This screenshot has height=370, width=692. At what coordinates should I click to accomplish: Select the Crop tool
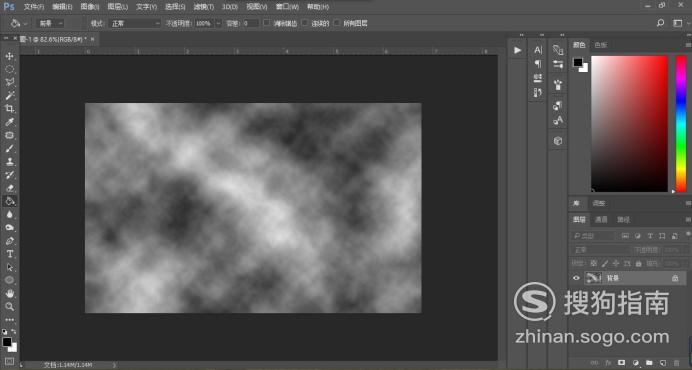(9, 109)
